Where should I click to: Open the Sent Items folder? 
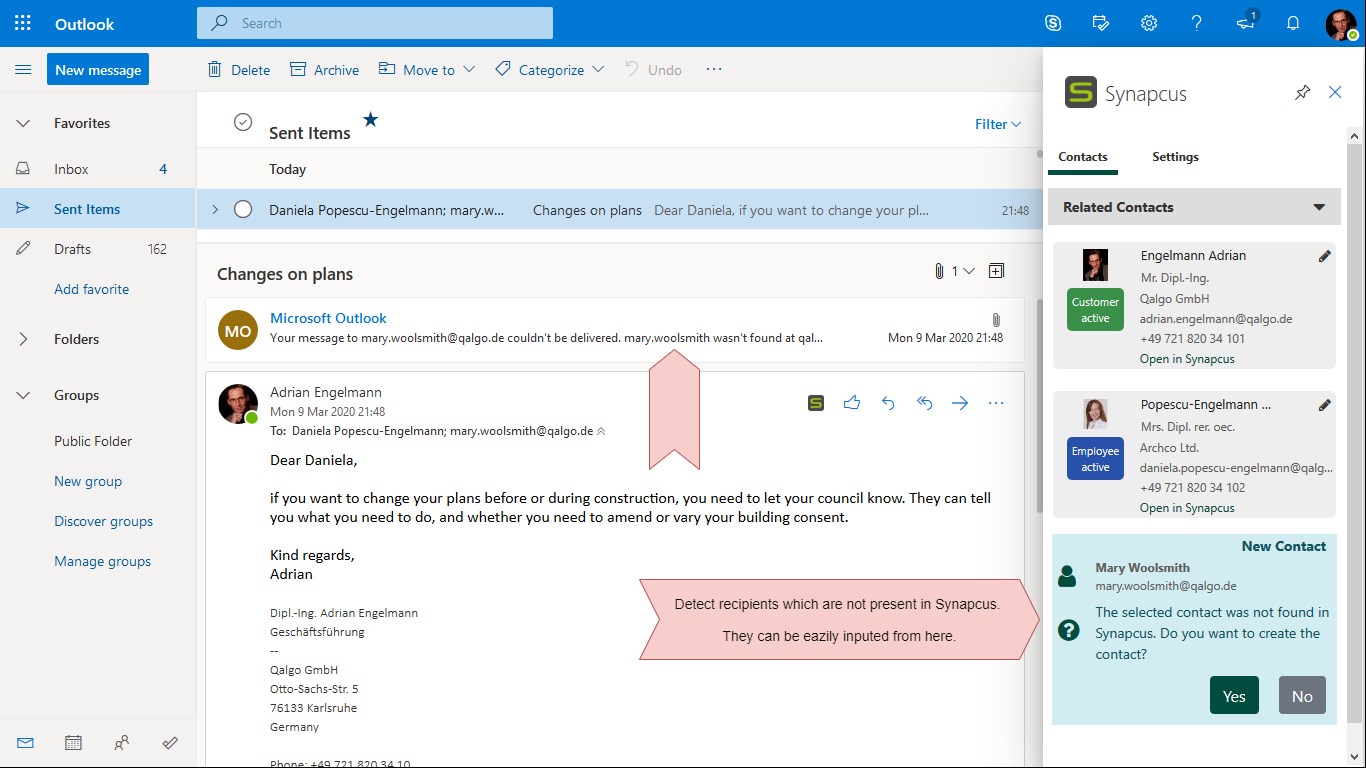(x=98, y=209)
